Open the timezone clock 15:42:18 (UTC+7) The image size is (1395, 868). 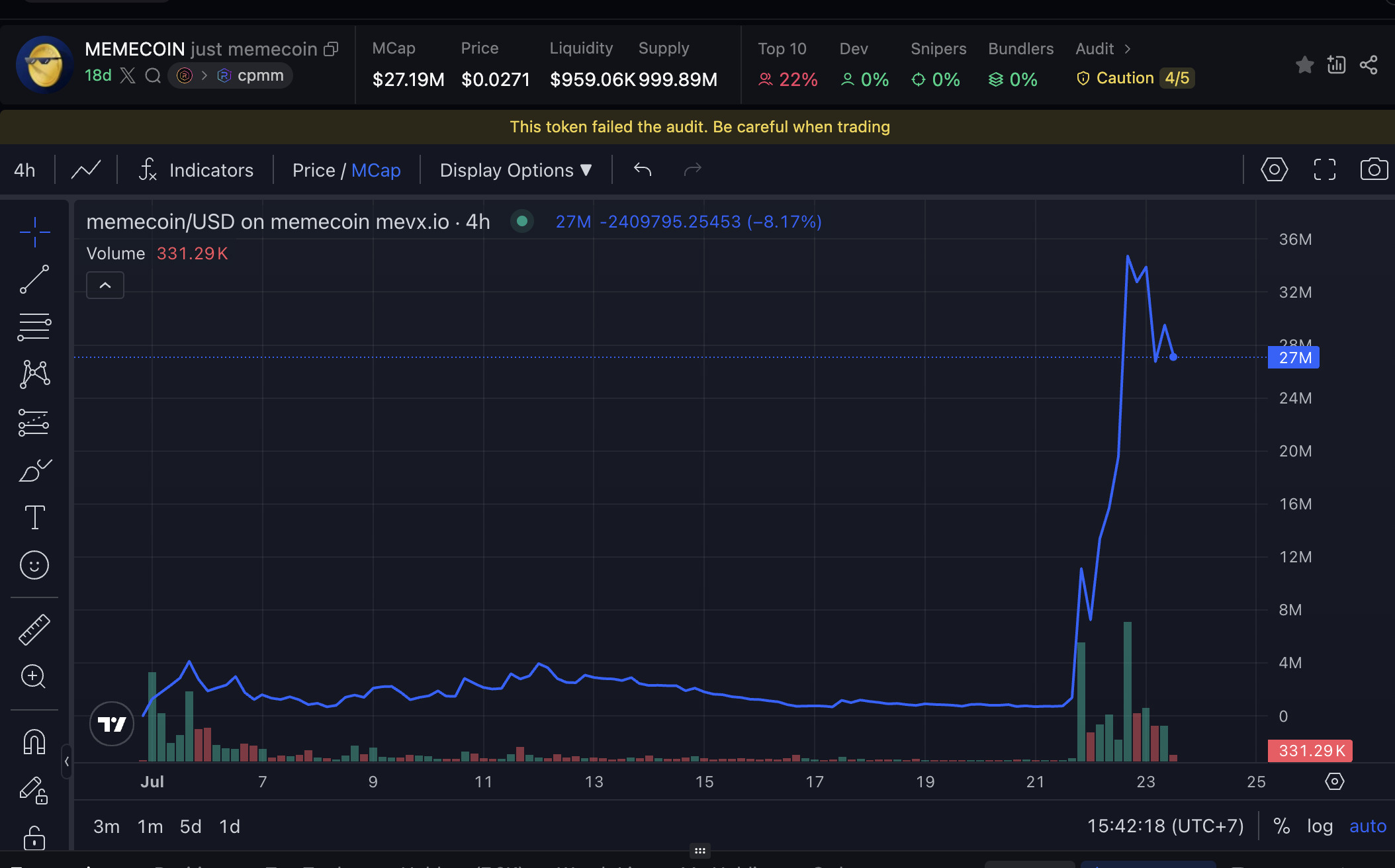pos(1165,826)
